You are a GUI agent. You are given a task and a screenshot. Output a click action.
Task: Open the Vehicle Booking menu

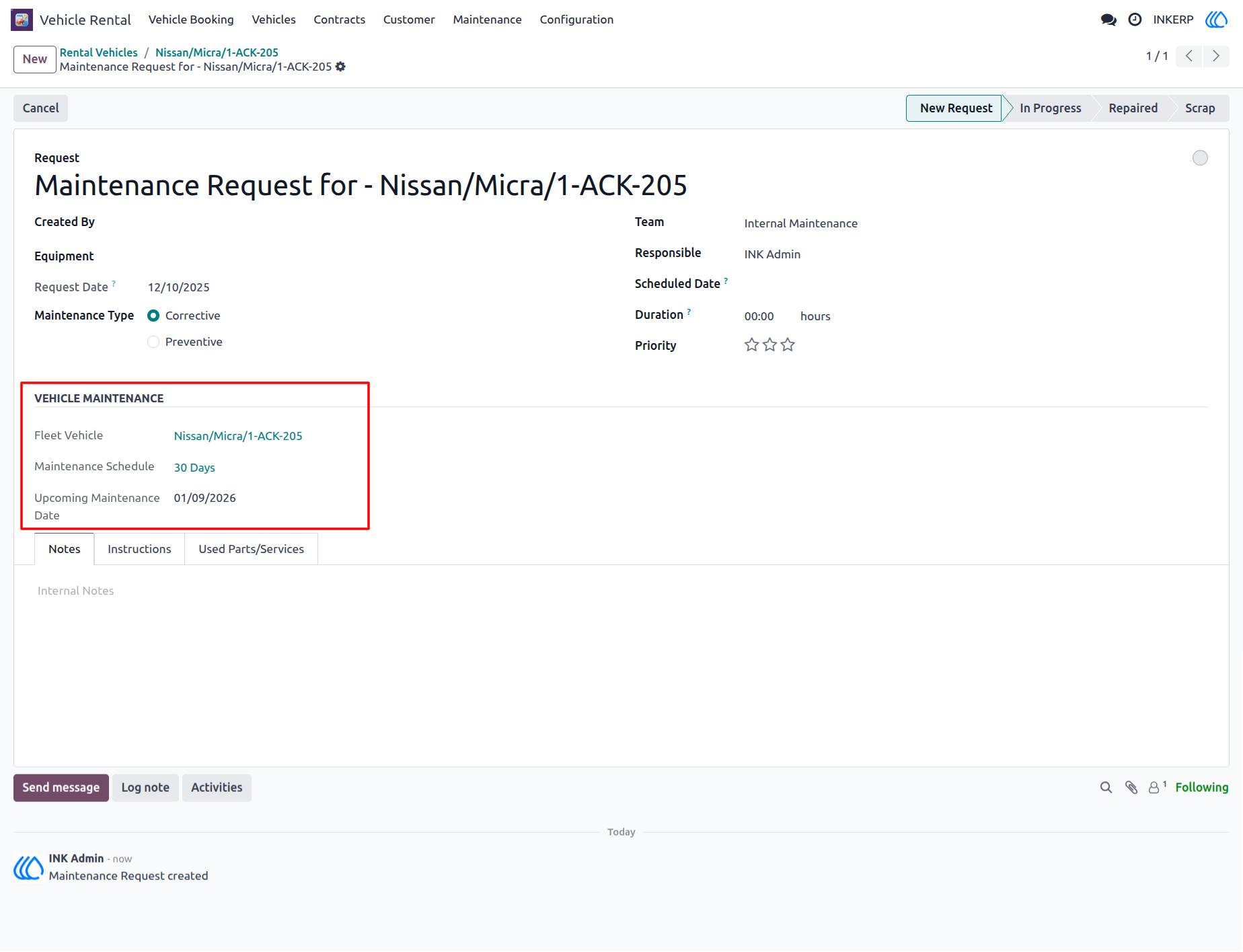pyautogui.click(x=191, y=20)
